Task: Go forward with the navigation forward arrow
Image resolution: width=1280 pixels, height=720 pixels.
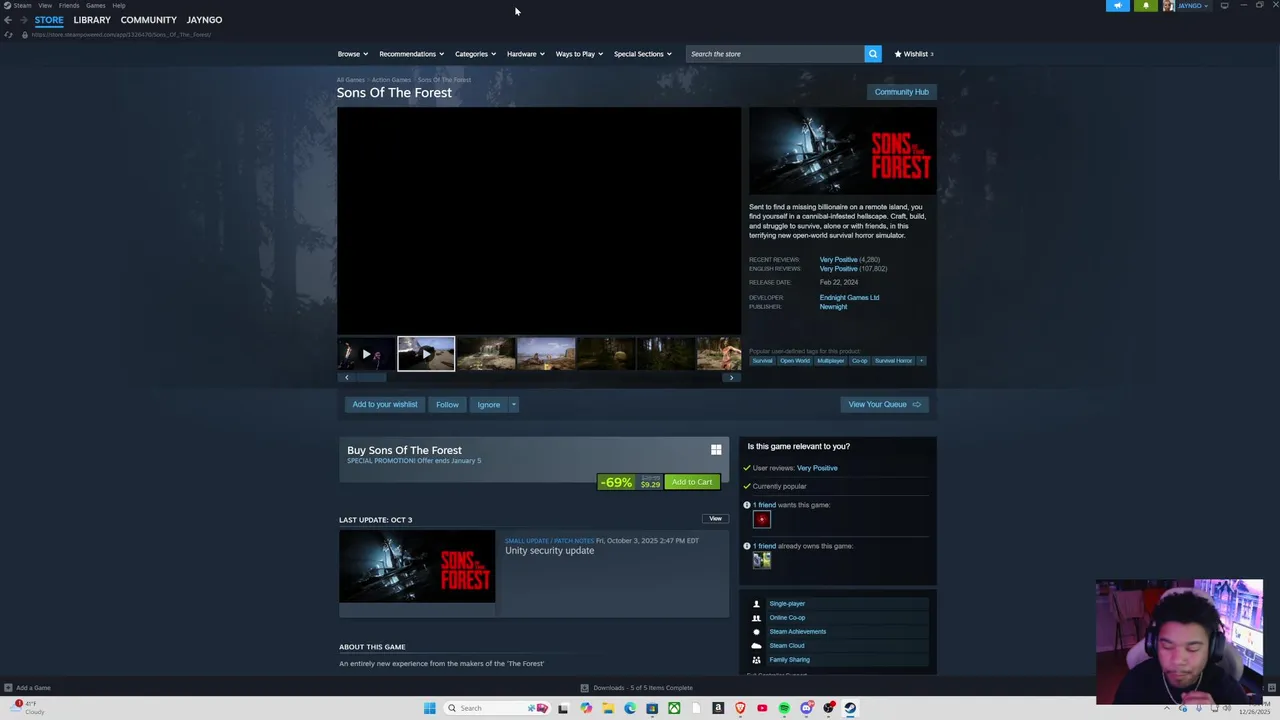Action: pos(23,20)
